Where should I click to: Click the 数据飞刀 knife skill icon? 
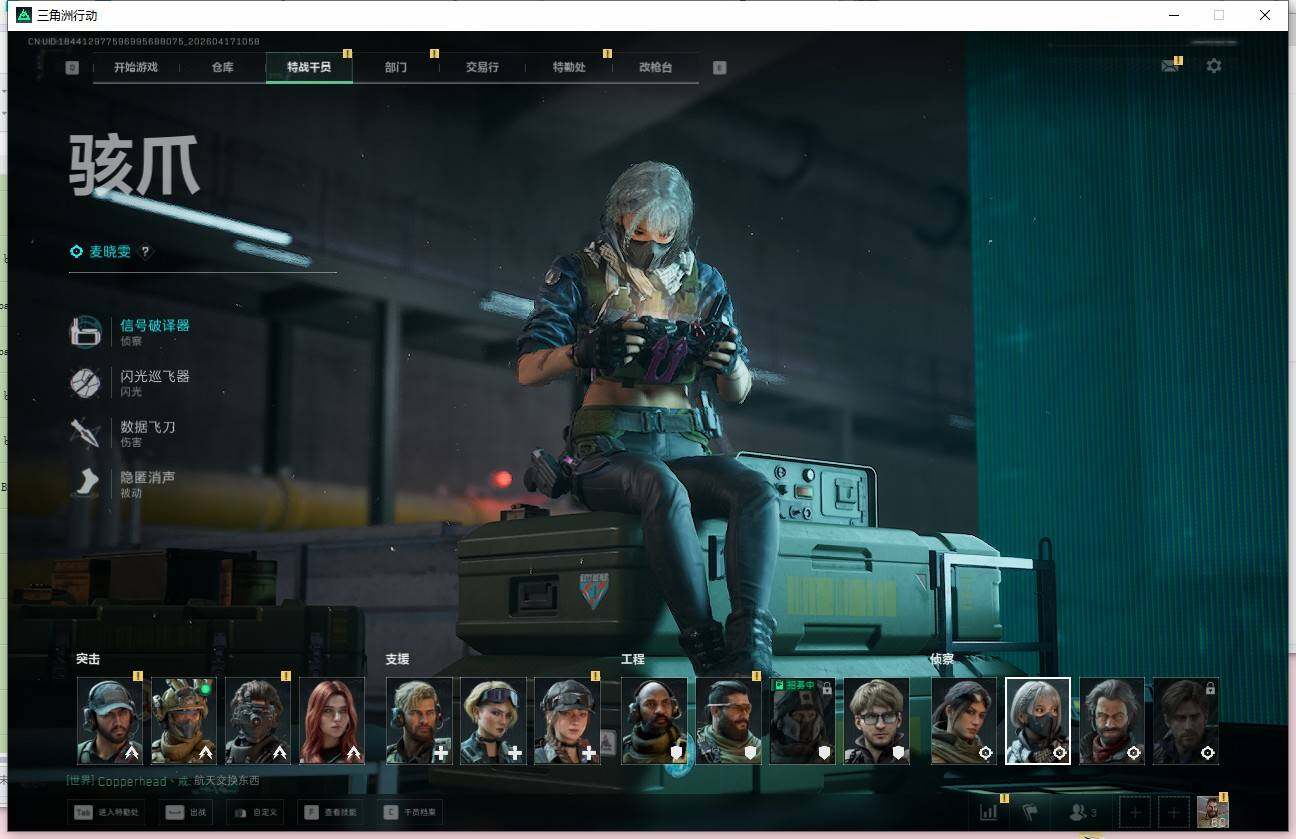[86, 433]
